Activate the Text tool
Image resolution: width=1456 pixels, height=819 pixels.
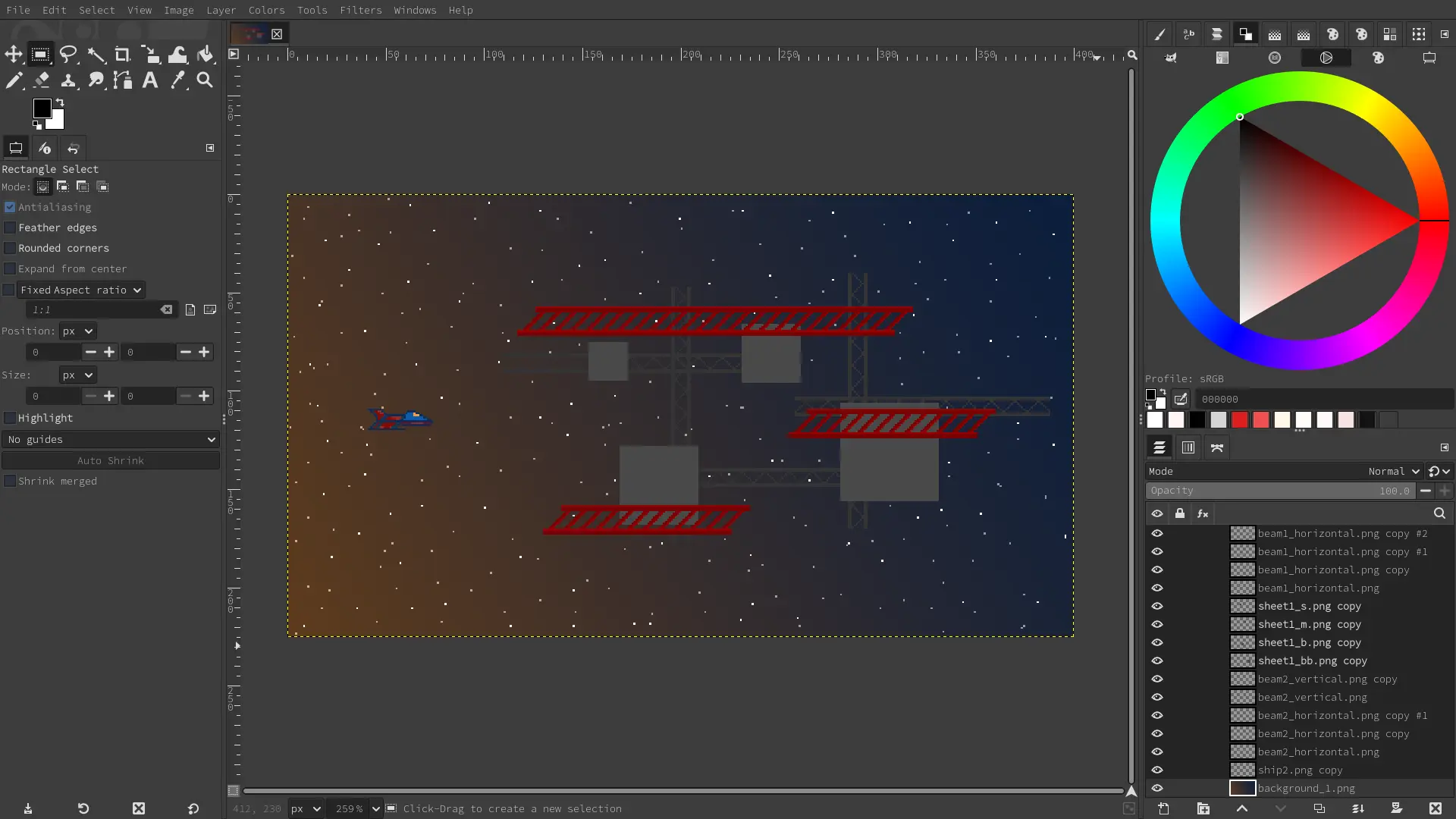point(149,80)
